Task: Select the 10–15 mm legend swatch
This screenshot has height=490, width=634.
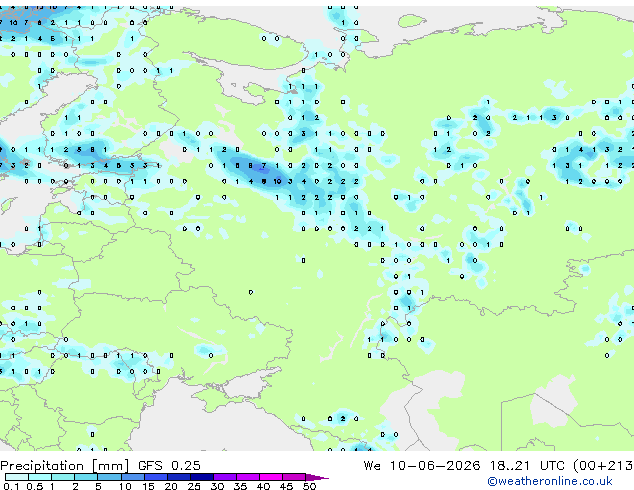Action: click(133, 477)
